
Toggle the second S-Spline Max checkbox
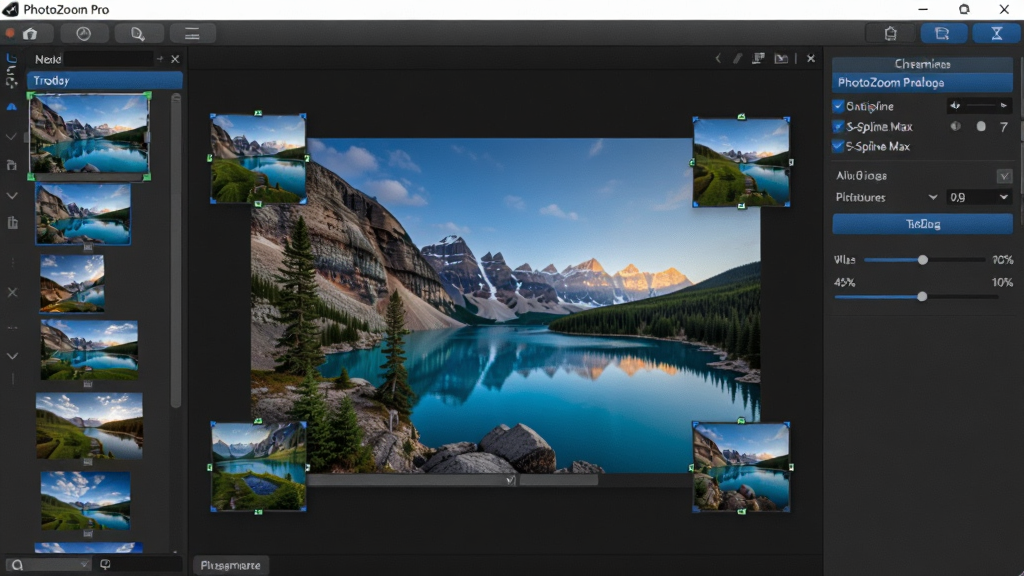pos(839,146)
